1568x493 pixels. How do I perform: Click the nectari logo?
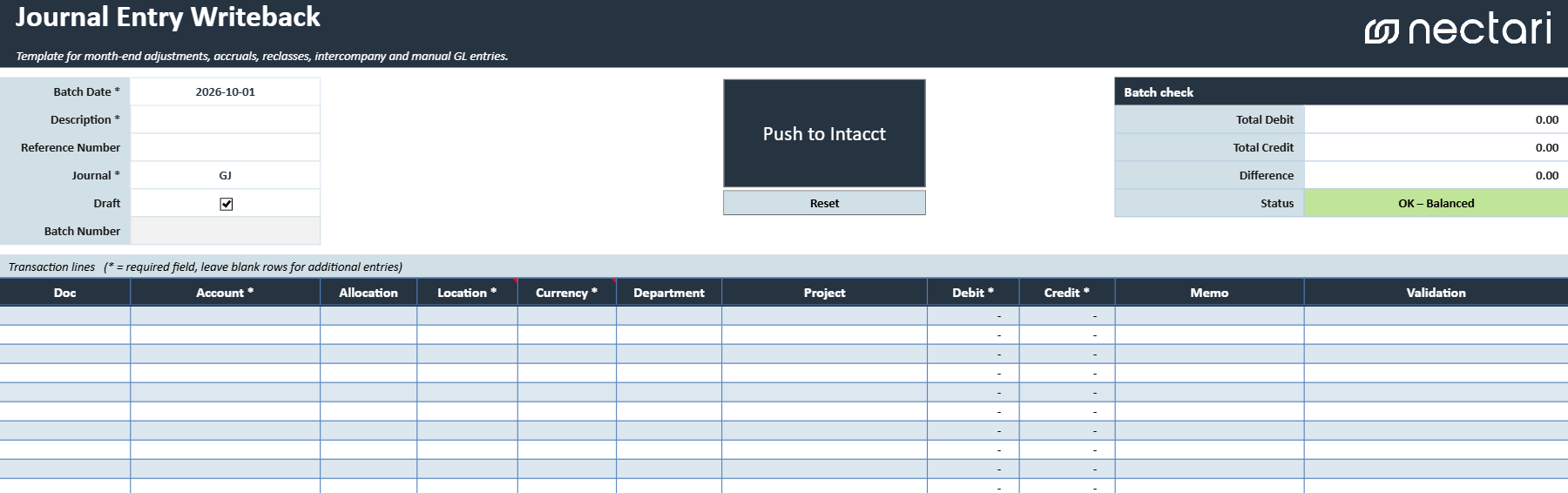point(1457,30)
